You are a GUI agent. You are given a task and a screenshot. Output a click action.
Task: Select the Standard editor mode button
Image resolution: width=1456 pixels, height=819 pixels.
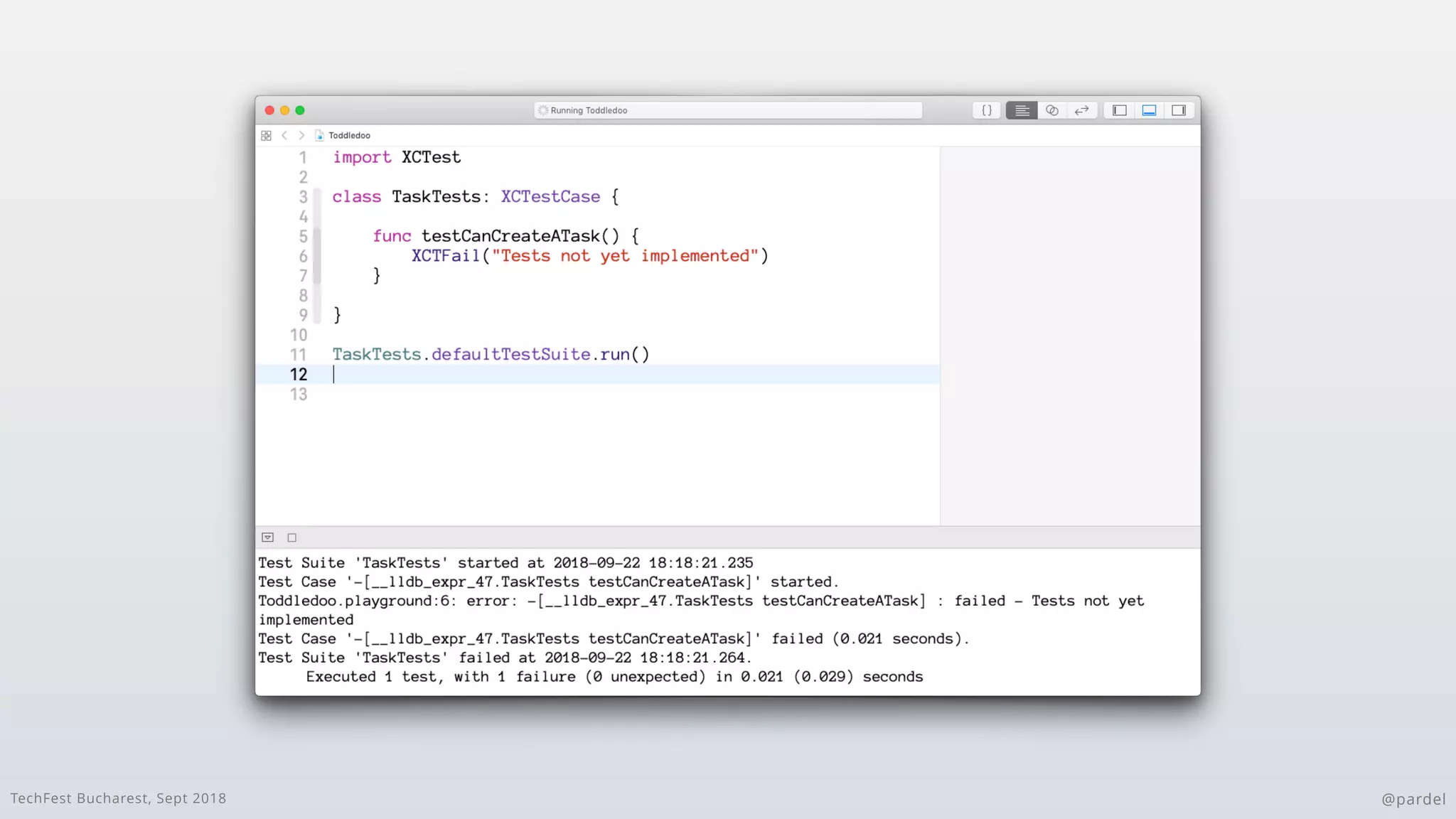[x=1022, y=110]
